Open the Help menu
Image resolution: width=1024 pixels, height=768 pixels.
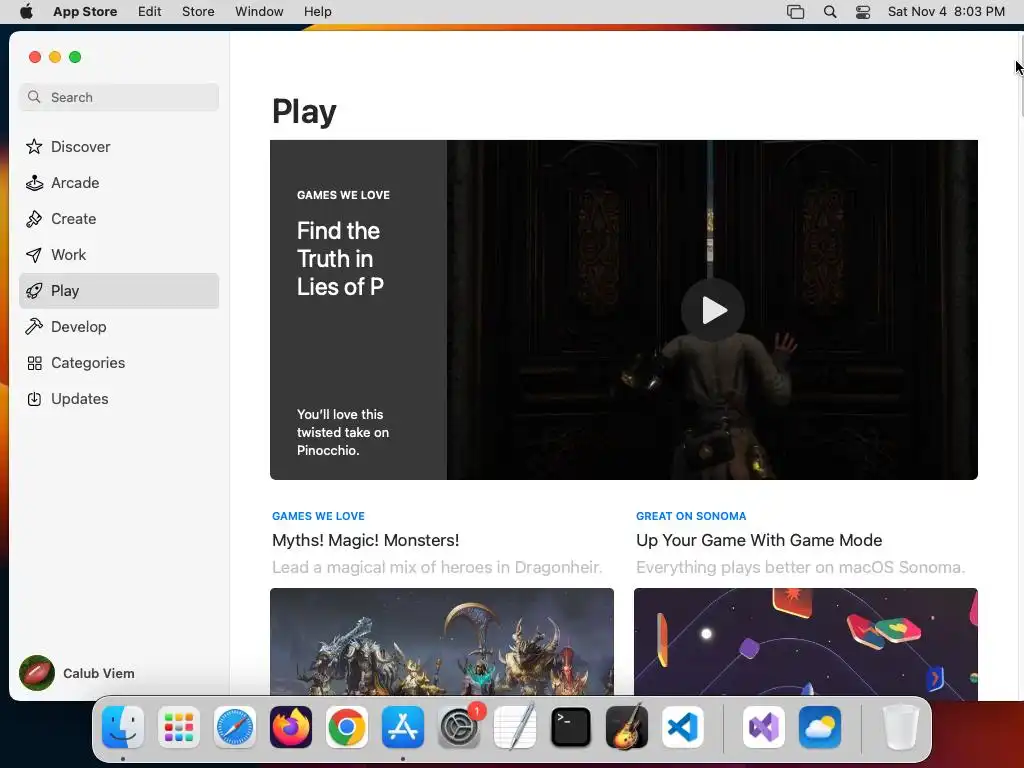[x=317, y=12]
